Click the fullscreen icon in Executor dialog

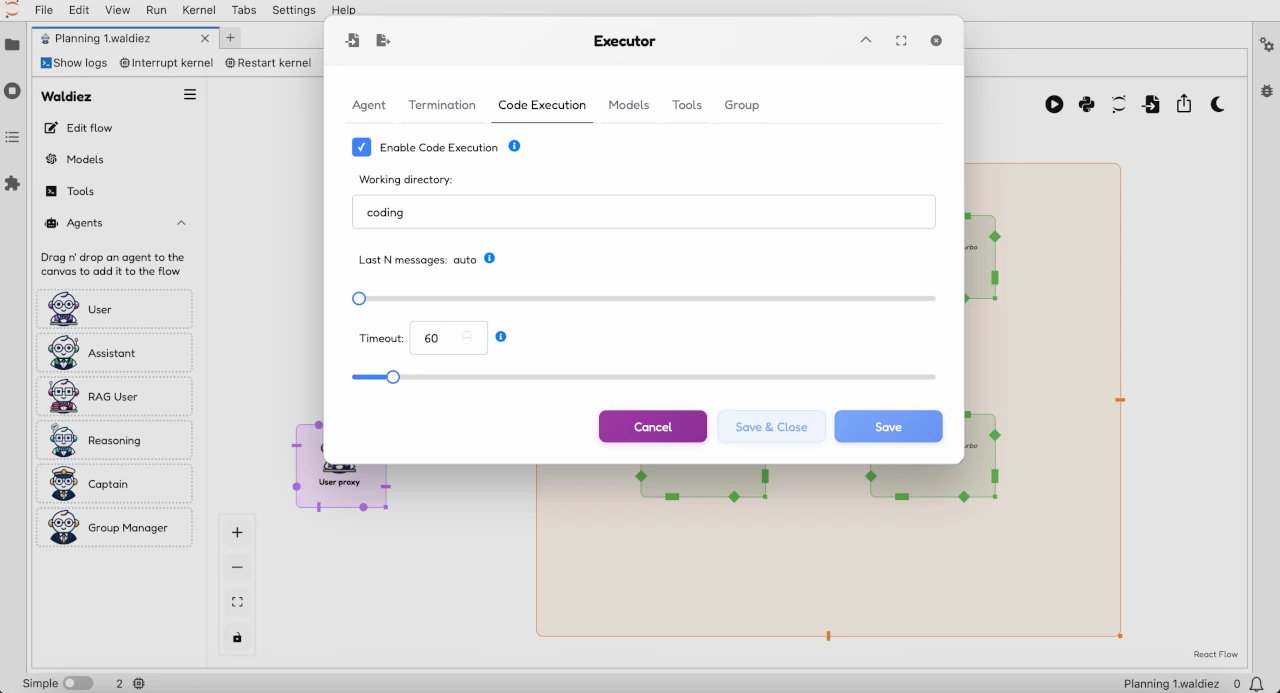[x=901, y=41]
